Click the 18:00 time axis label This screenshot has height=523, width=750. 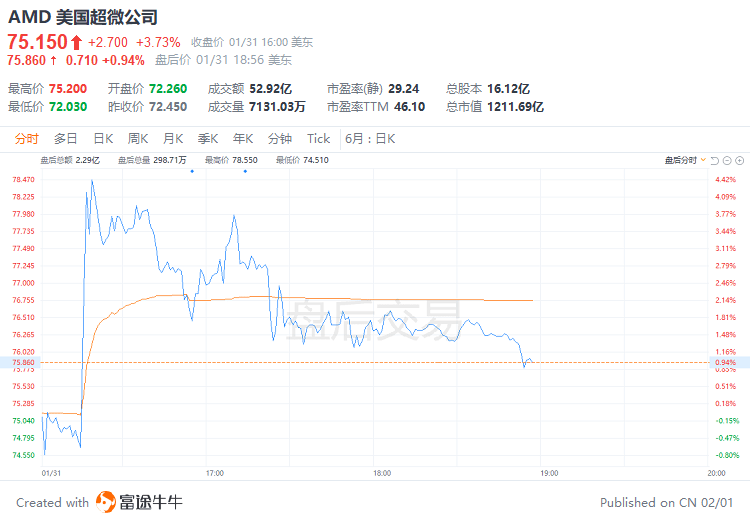[382, 473]
